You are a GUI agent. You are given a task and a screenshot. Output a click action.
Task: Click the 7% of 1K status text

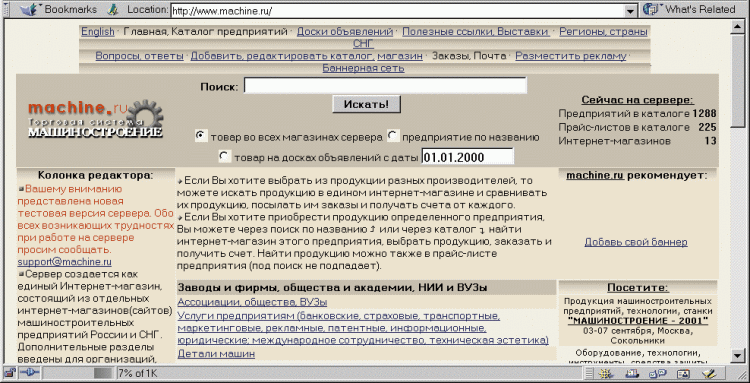(x=138, y=373)
